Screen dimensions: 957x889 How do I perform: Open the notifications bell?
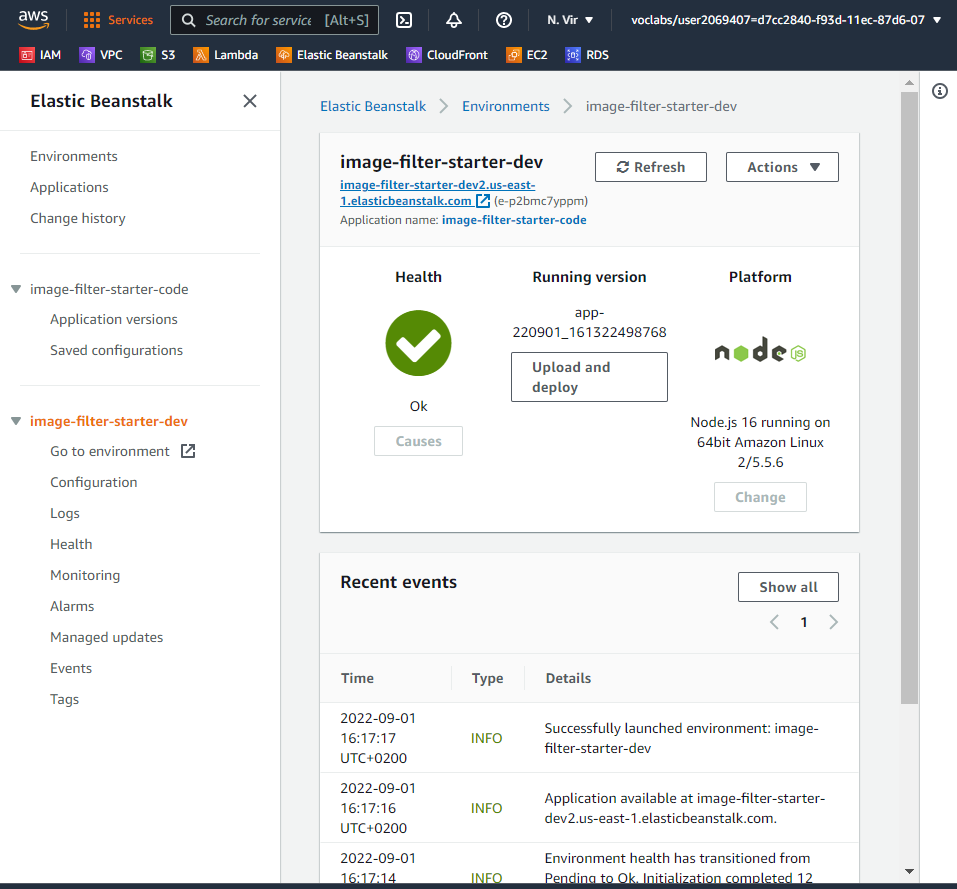tap(454, 19)
